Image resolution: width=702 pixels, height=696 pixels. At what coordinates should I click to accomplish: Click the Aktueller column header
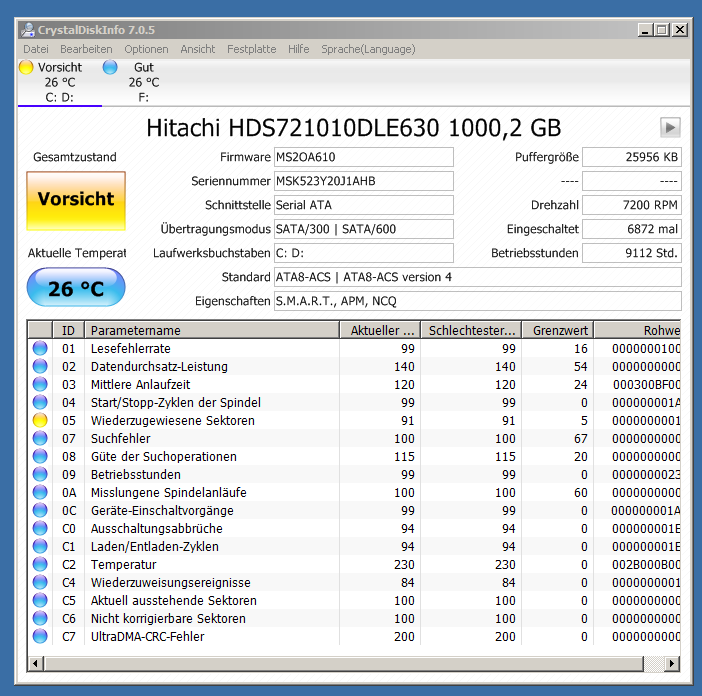point(380,330)
